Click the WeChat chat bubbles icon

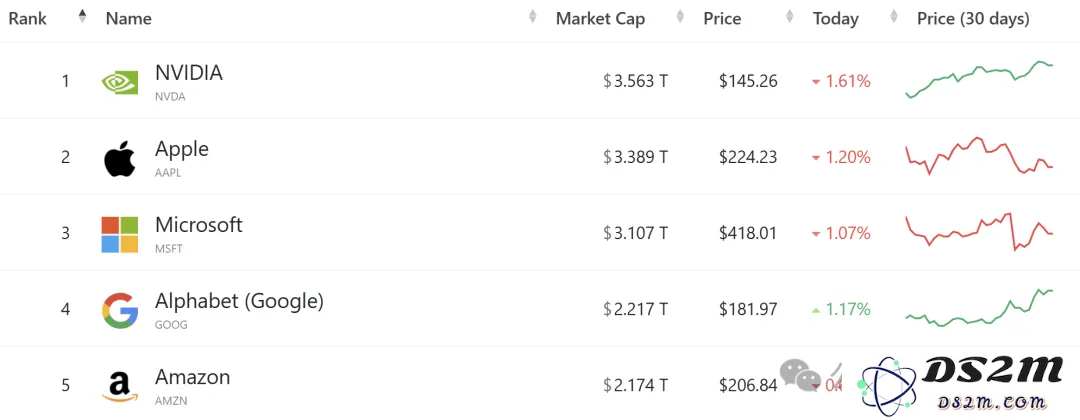(800, 376)
